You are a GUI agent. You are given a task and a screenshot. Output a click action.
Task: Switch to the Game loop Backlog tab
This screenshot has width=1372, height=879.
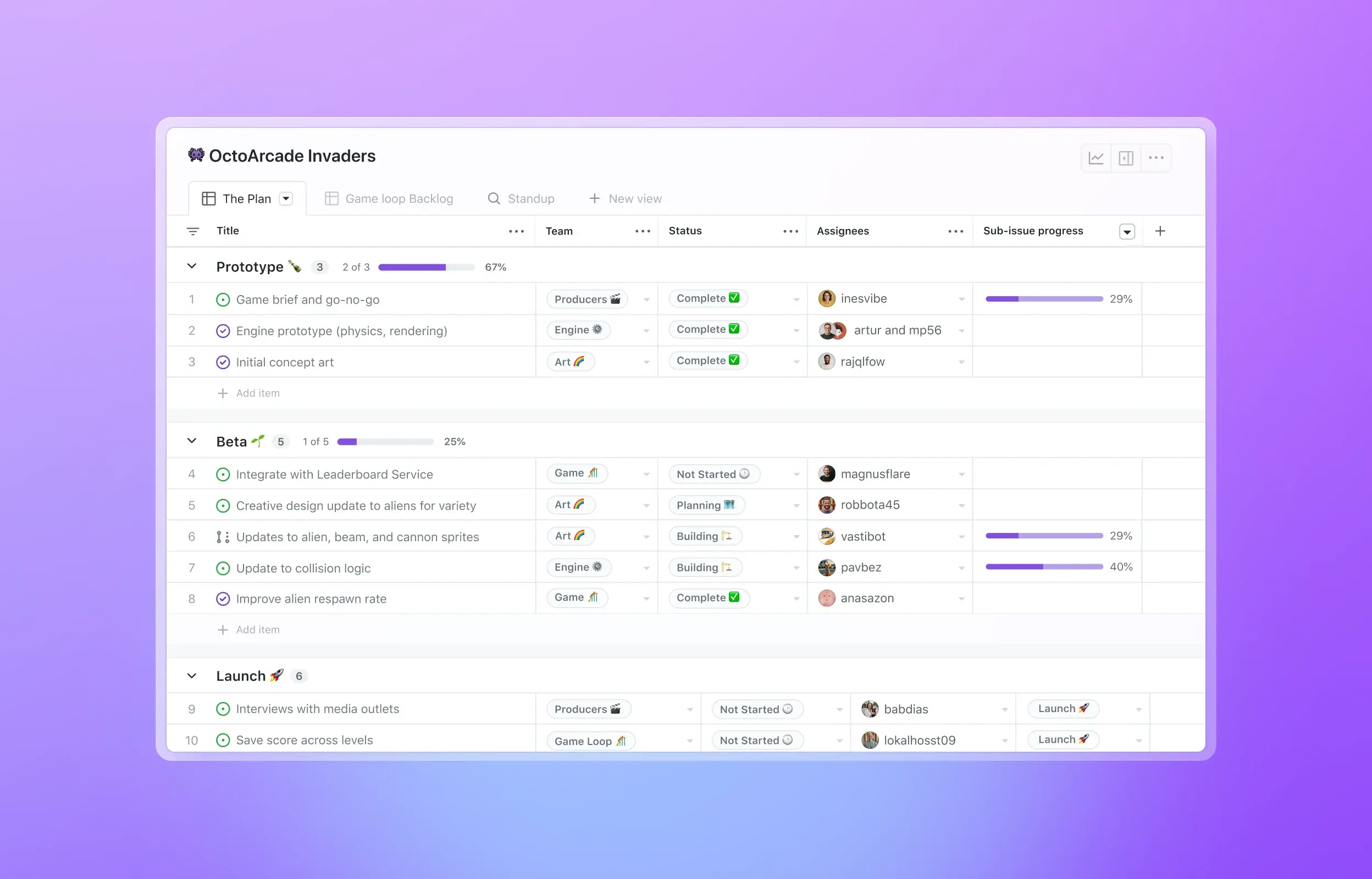click(x=399, y=198)
